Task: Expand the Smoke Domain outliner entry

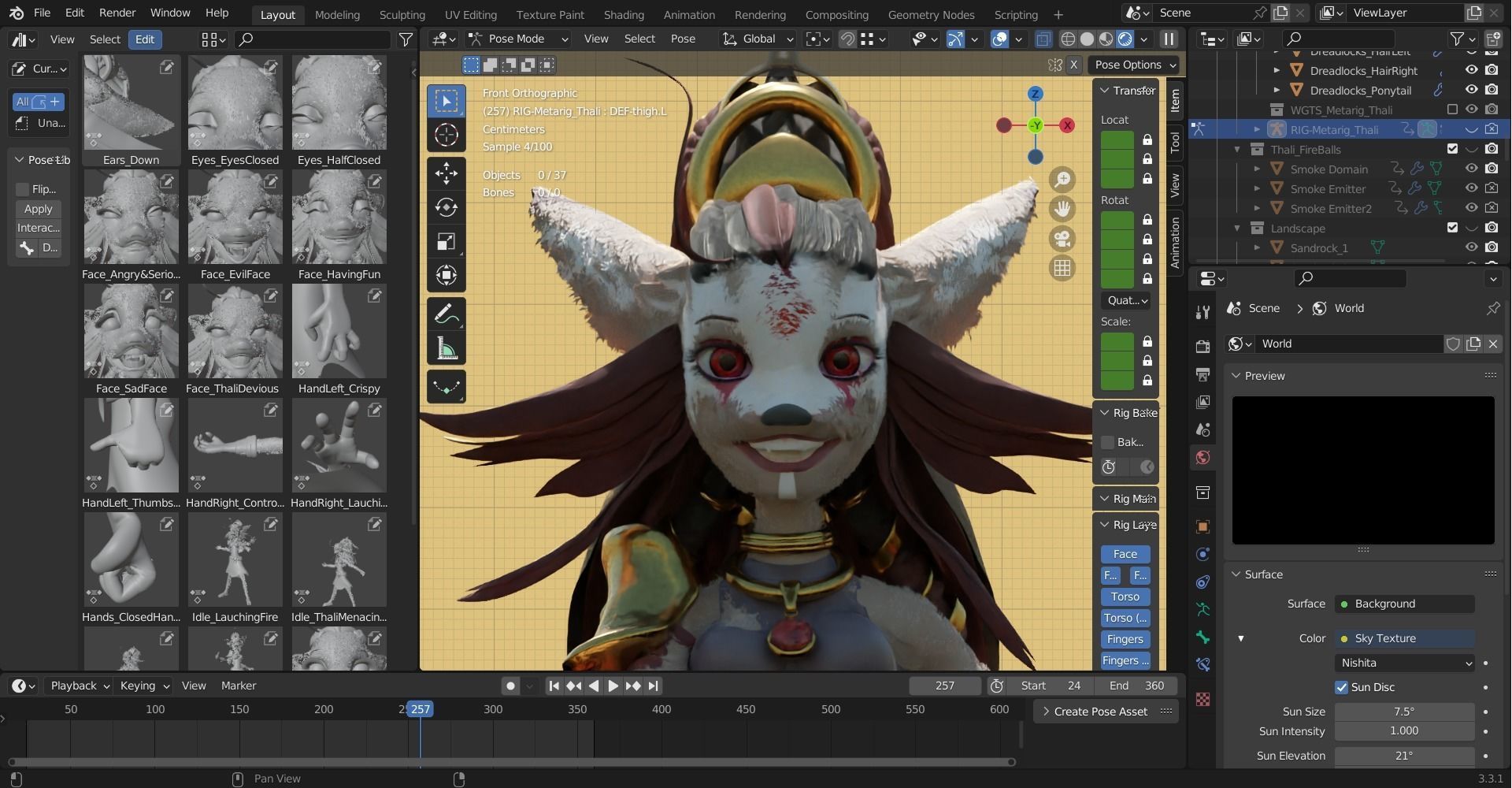Action: (x=1258, y=169)
